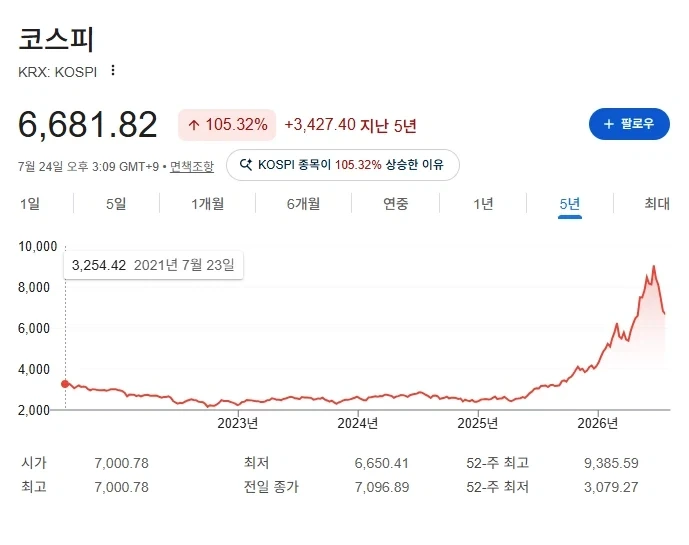Screen dimensions: 689x545
Task: Show the 최대 chart range
Action: tap(657, 203)
